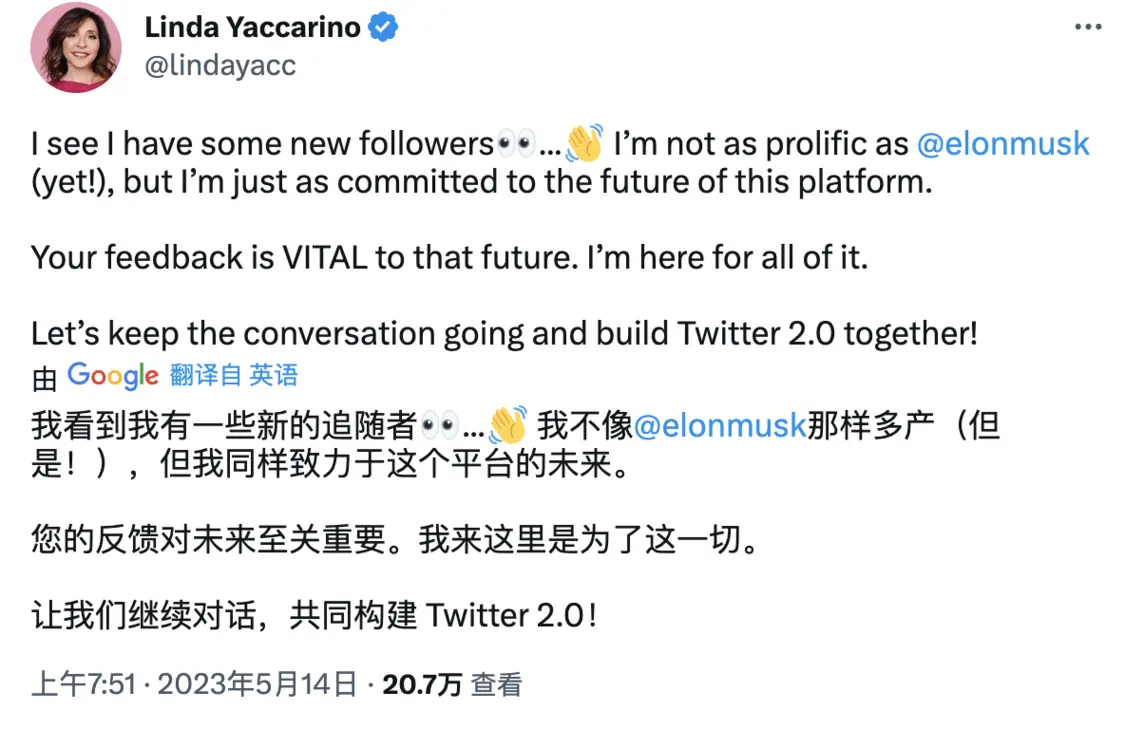Viewport: 1125px width, 729px height.
Task: Open the @lindayacc handle link
Action: click(220, 66)
